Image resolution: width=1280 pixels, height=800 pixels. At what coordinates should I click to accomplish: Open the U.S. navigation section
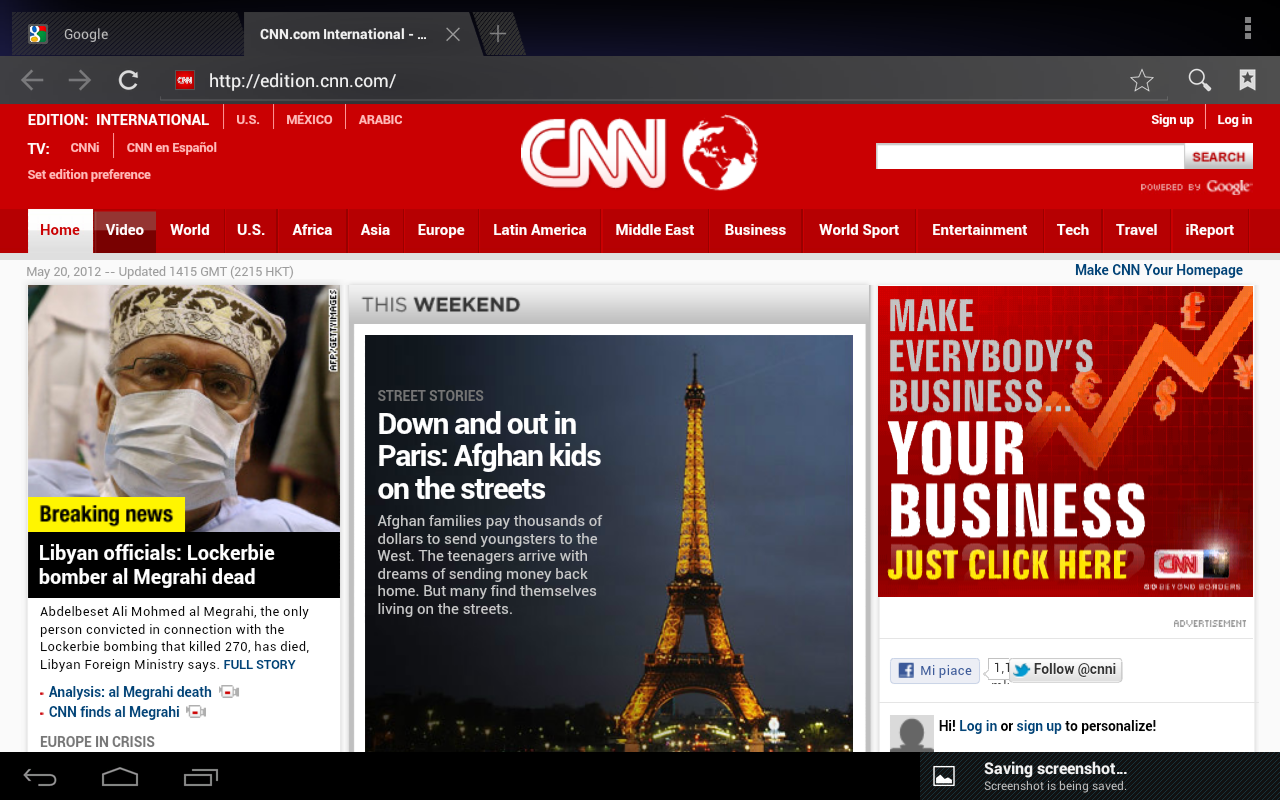point(251,230)
